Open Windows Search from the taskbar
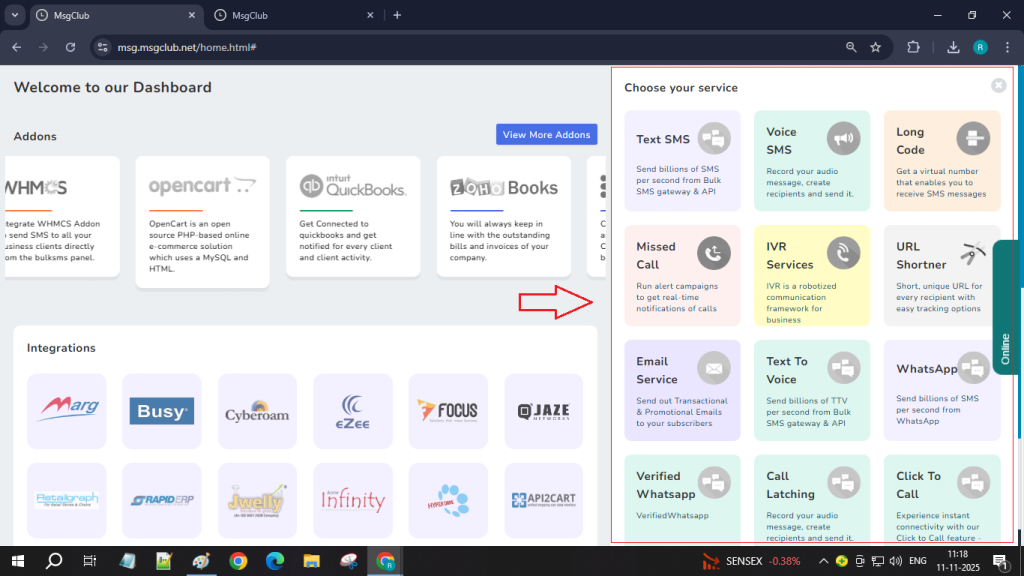This screenshot has width=1024, height=576. point(54,561)
